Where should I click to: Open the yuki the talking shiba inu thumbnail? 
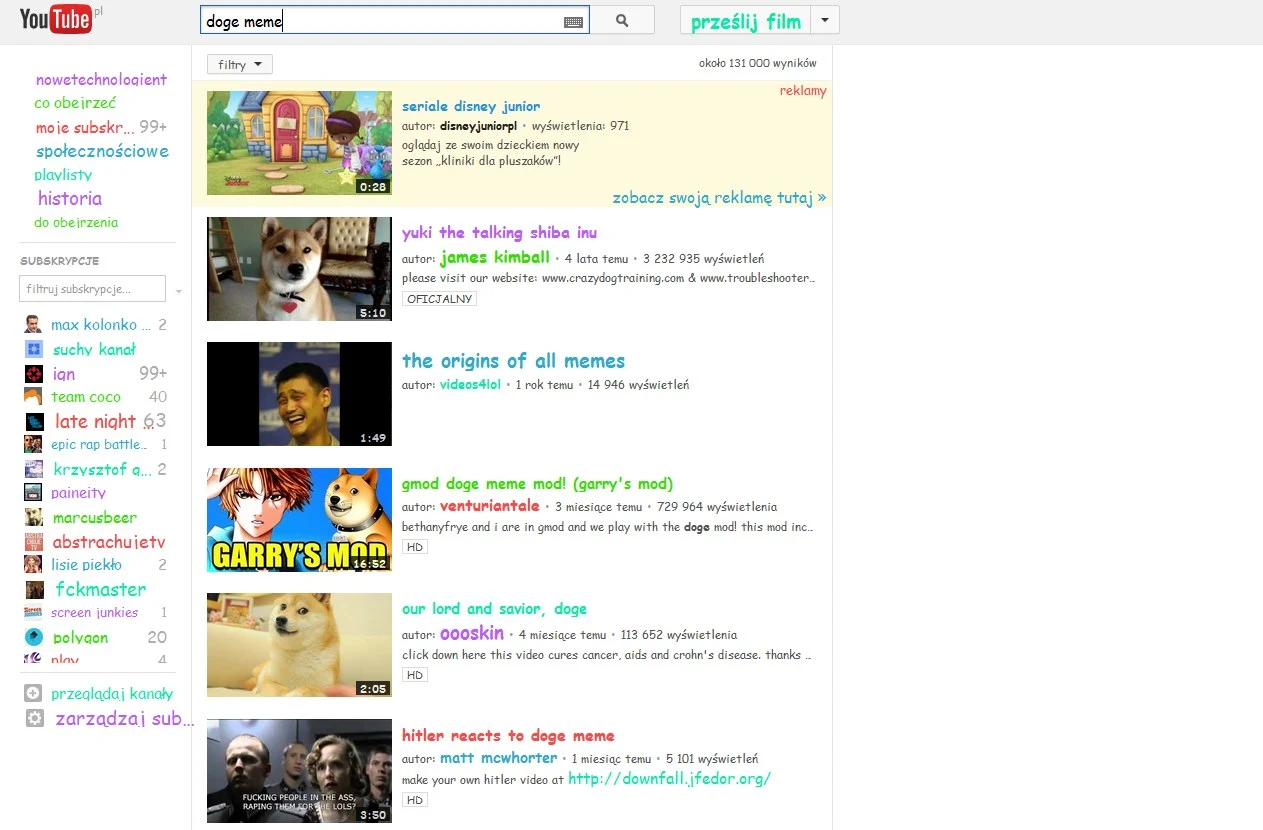tap(298, 268)
